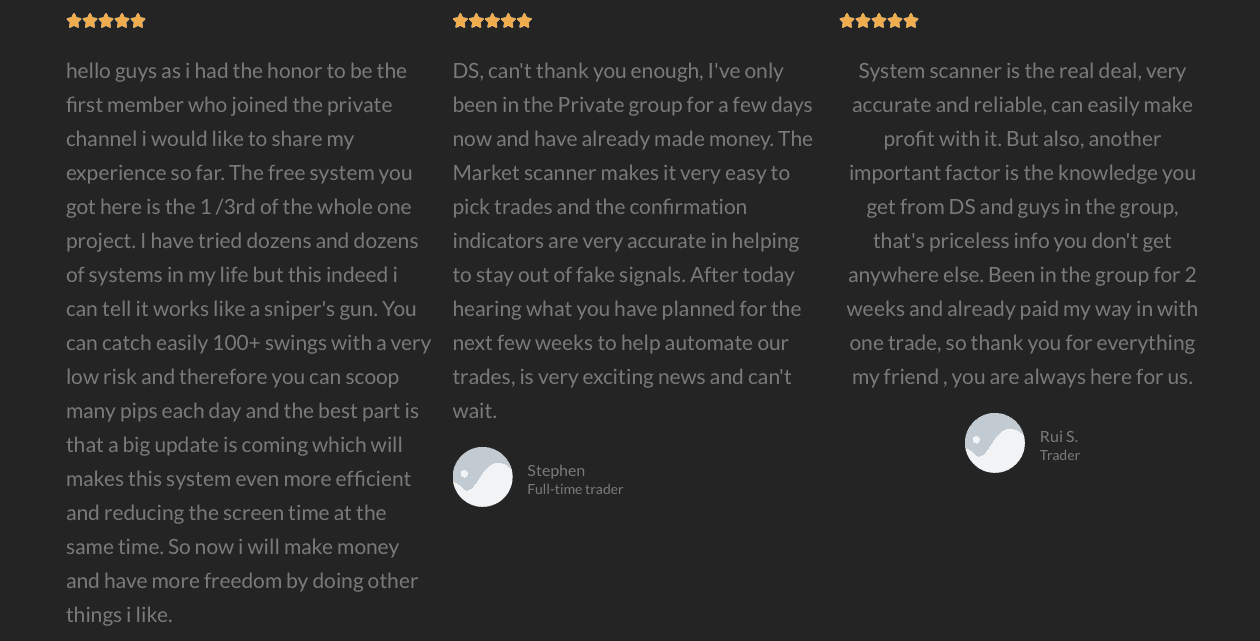Click the name "Rui S."
This screenshot has width=1260, height=641.
(1059, 436)
